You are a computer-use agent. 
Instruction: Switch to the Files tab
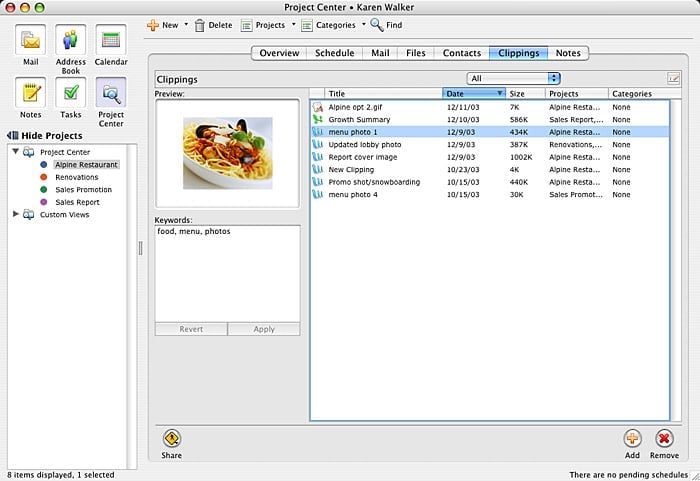coord(416,53)
